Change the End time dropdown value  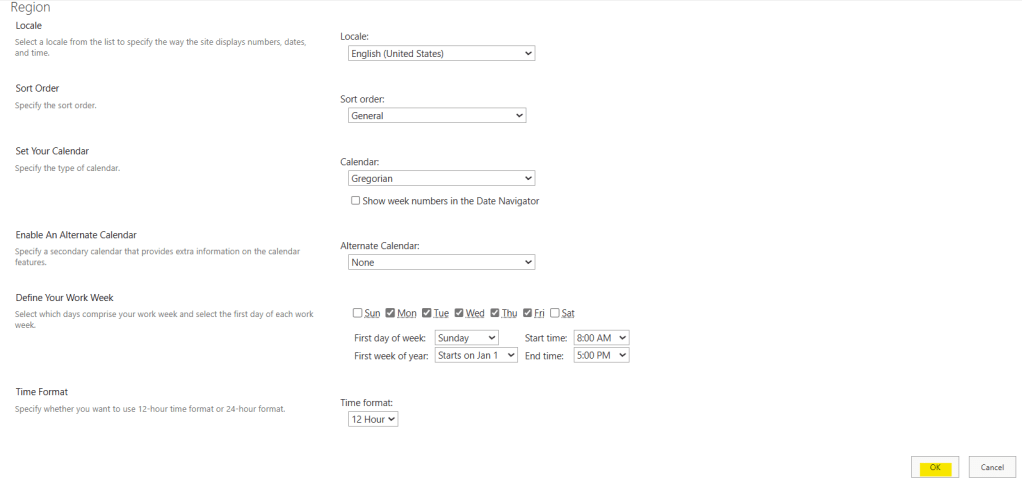point(601,355)
